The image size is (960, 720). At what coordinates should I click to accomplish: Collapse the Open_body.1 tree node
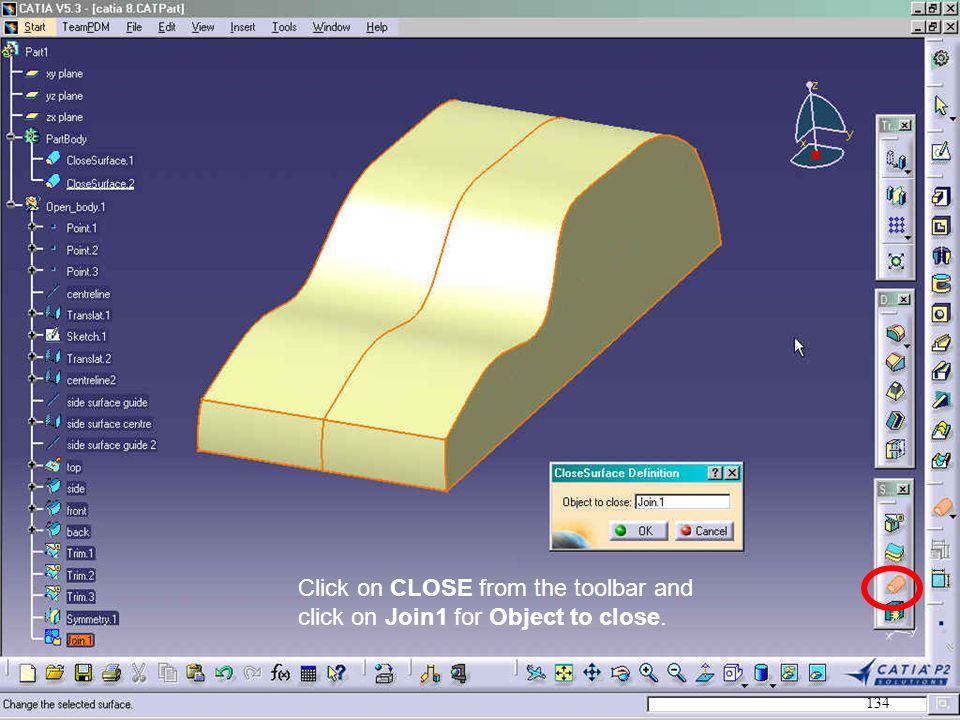[x=10, y=205]
